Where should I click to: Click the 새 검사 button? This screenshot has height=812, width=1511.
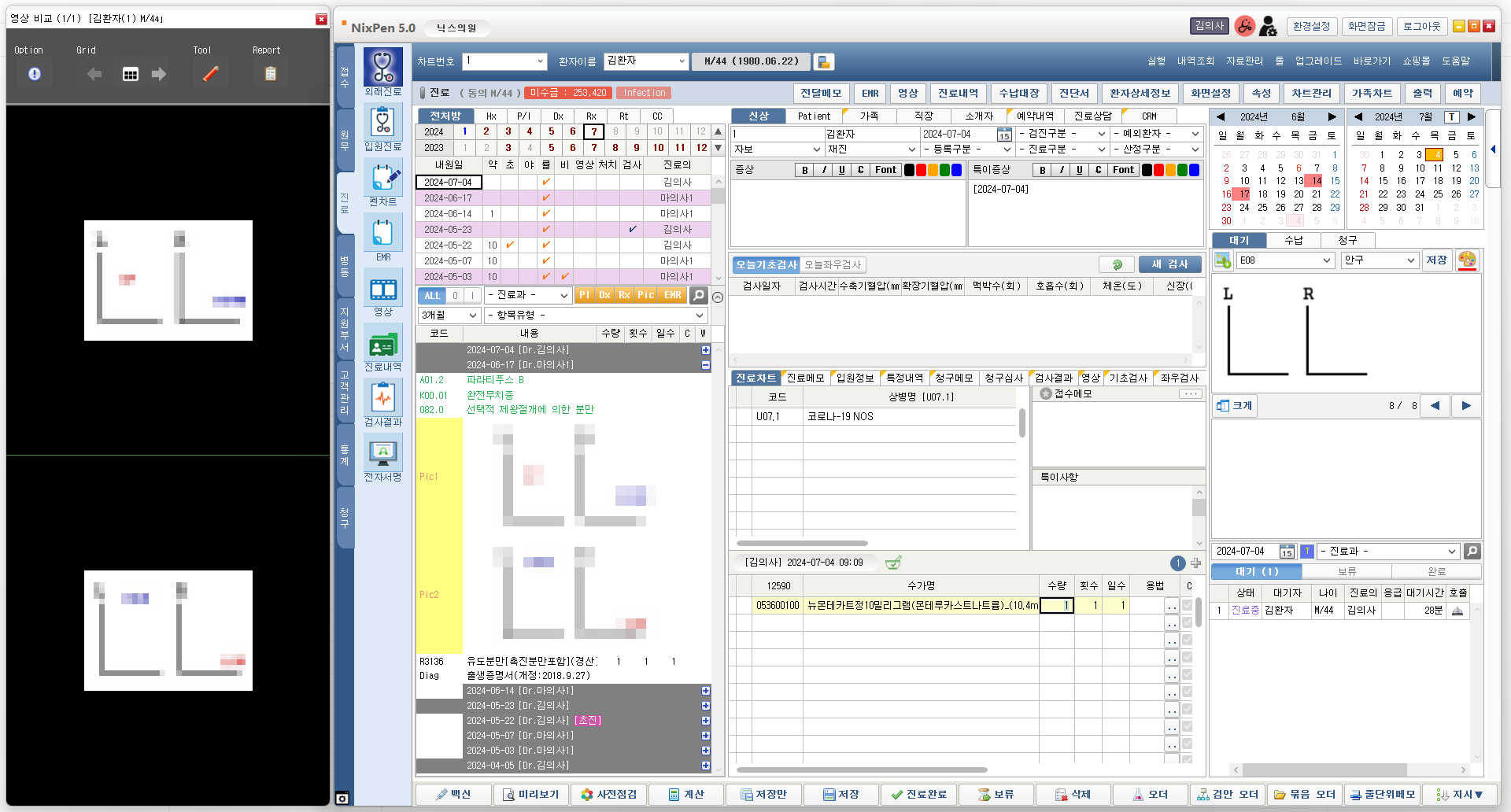coord(1169,264)
